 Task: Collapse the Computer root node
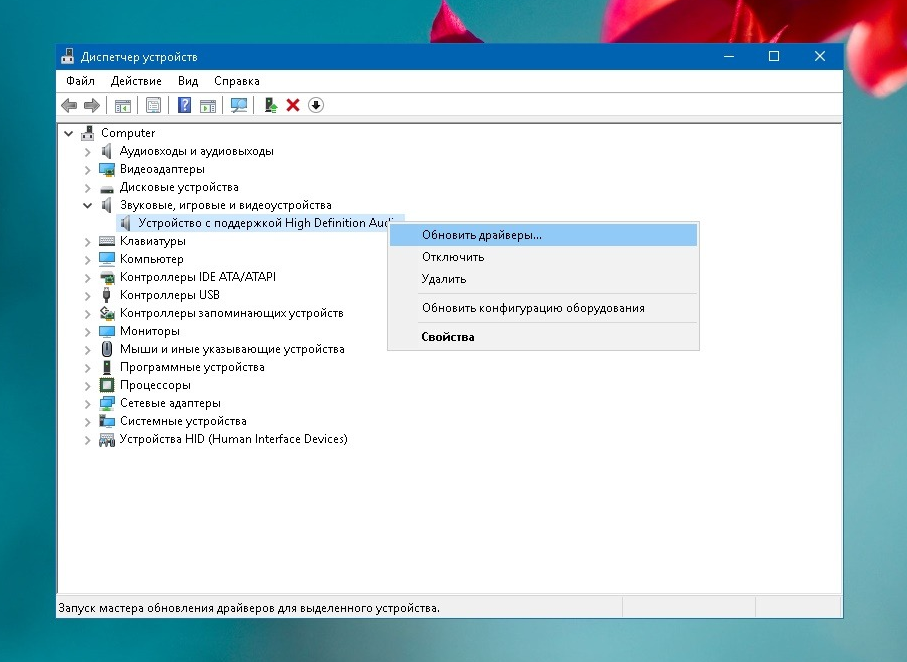(x=68, y=133)
